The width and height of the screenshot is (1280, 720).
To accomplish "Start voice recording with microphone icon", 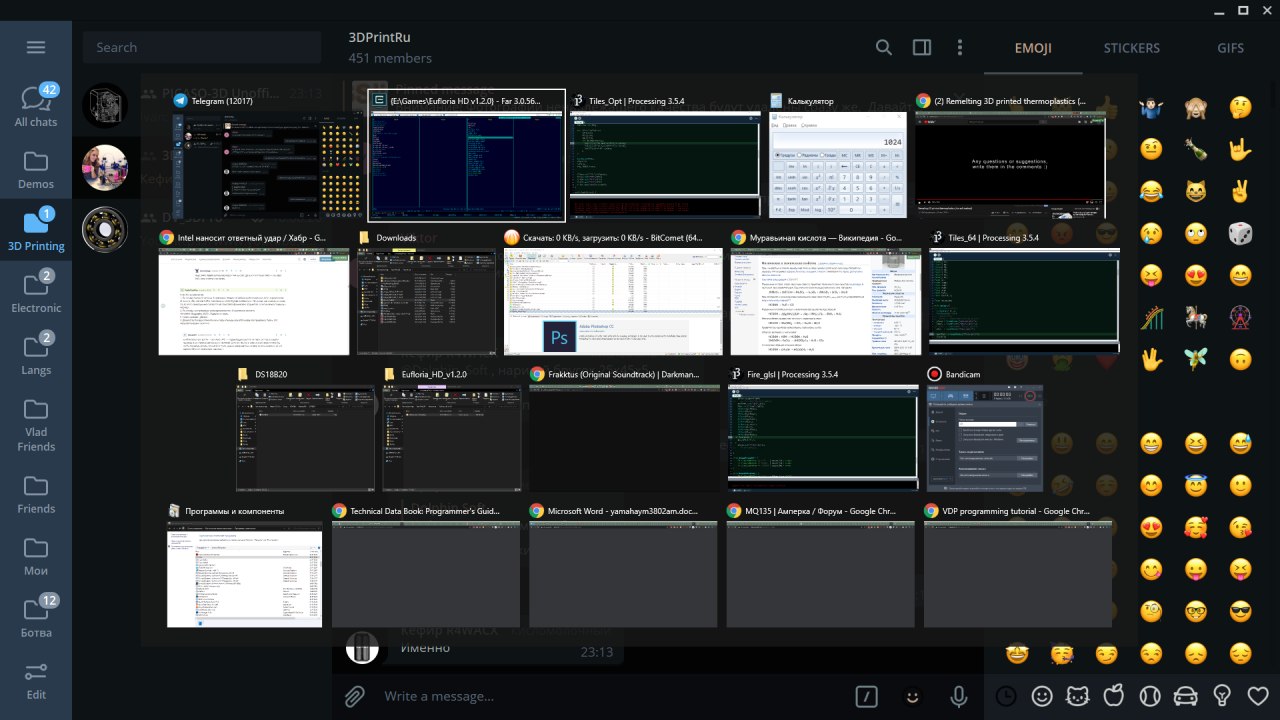I will tap(959, 696).
